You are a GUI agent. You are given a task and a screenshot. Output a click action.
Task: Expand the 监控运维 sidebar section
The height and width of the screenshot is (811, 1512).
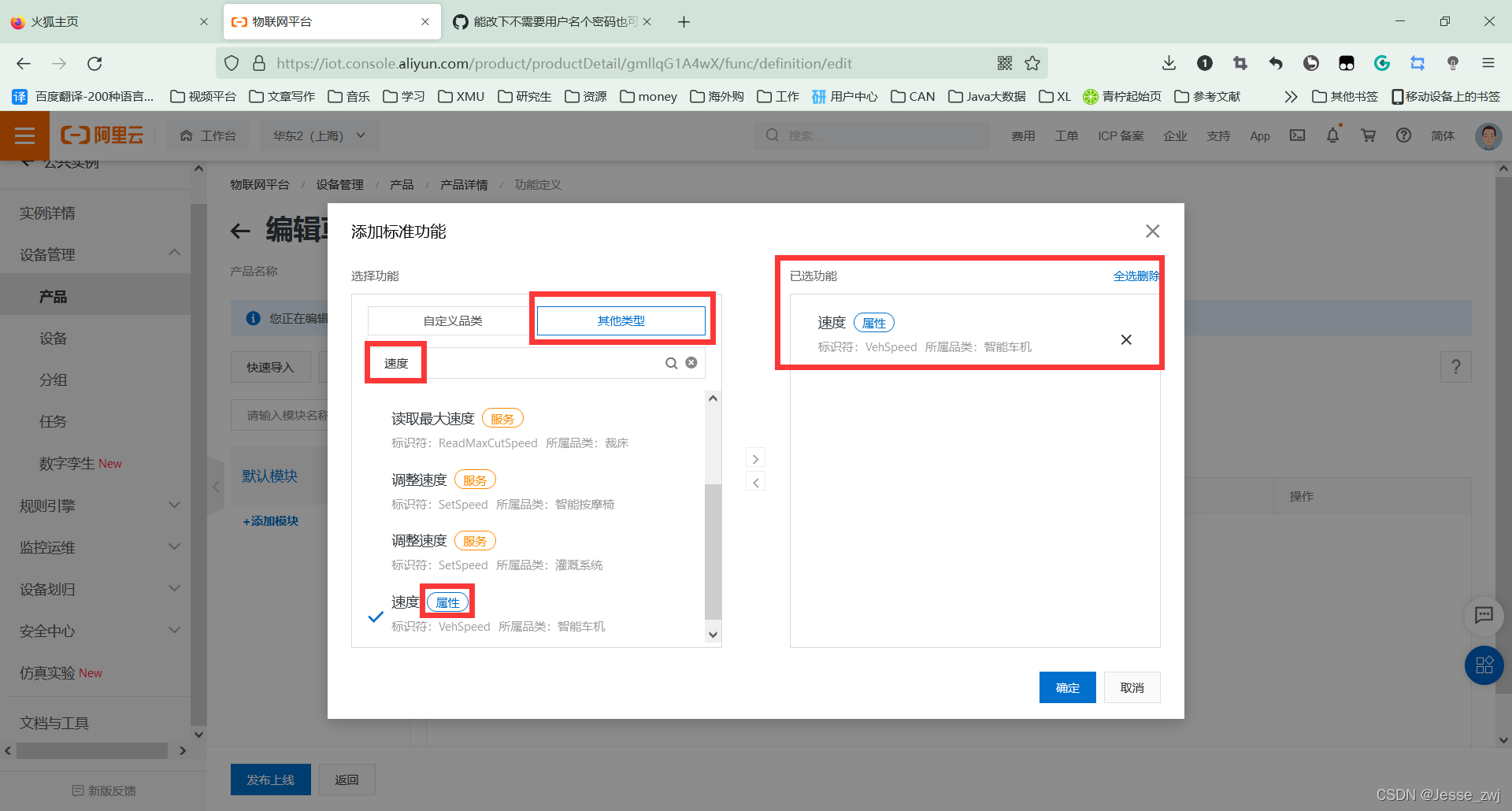pos(174,546)
